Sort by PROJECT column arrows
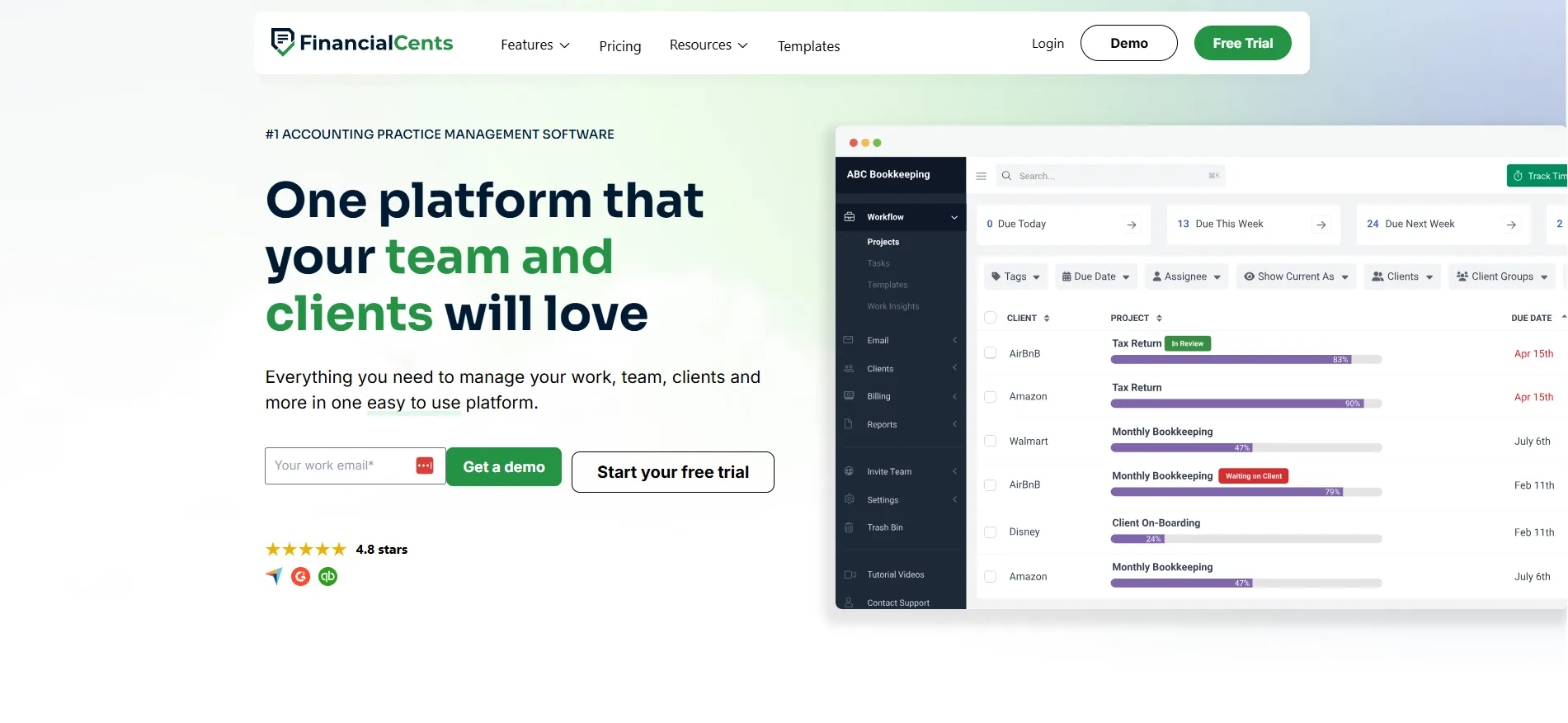Image resolution: width=1568 pixels, height=723 pixels. point(1159,318)
